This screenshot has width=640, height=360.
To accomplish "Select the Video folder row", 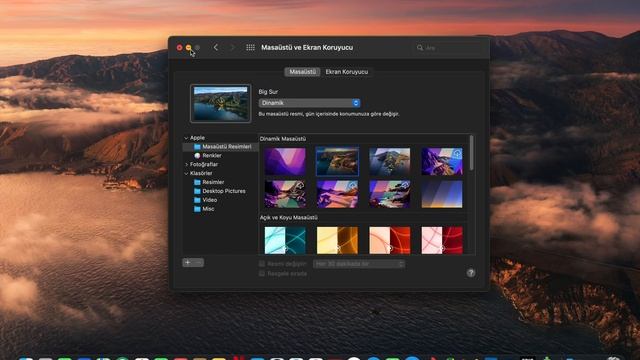I will tap(220, 200).
